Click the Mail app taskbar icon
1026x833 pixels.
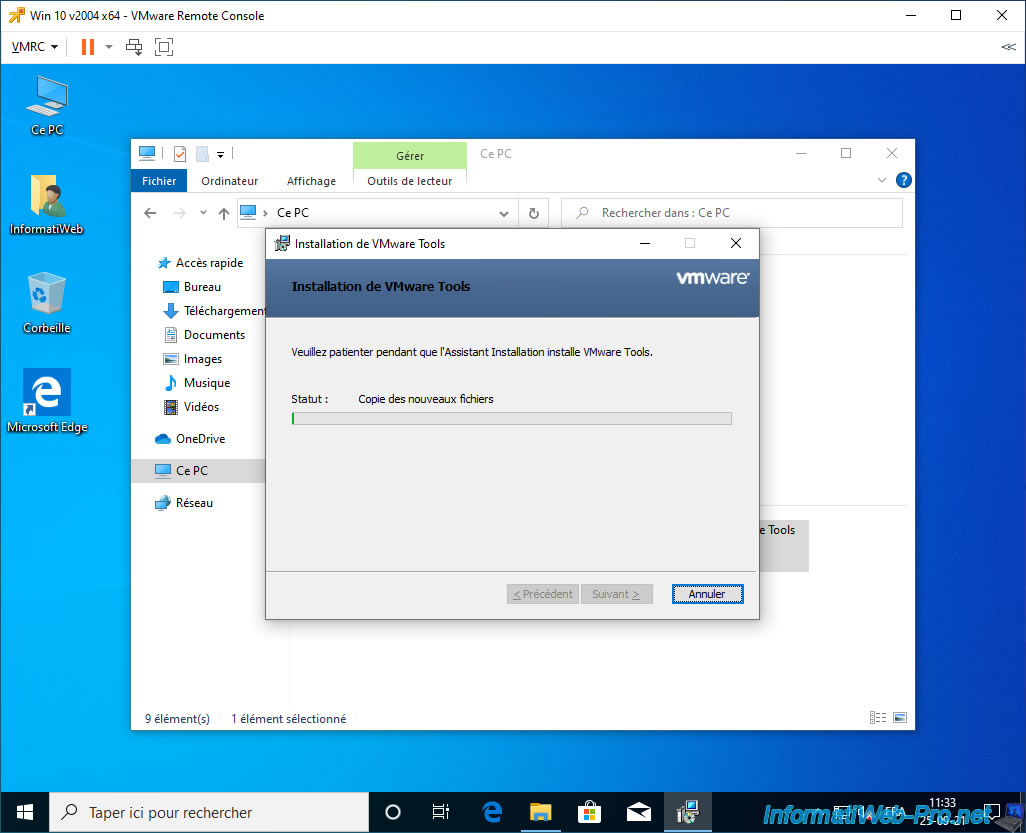[x=639, y=812]
